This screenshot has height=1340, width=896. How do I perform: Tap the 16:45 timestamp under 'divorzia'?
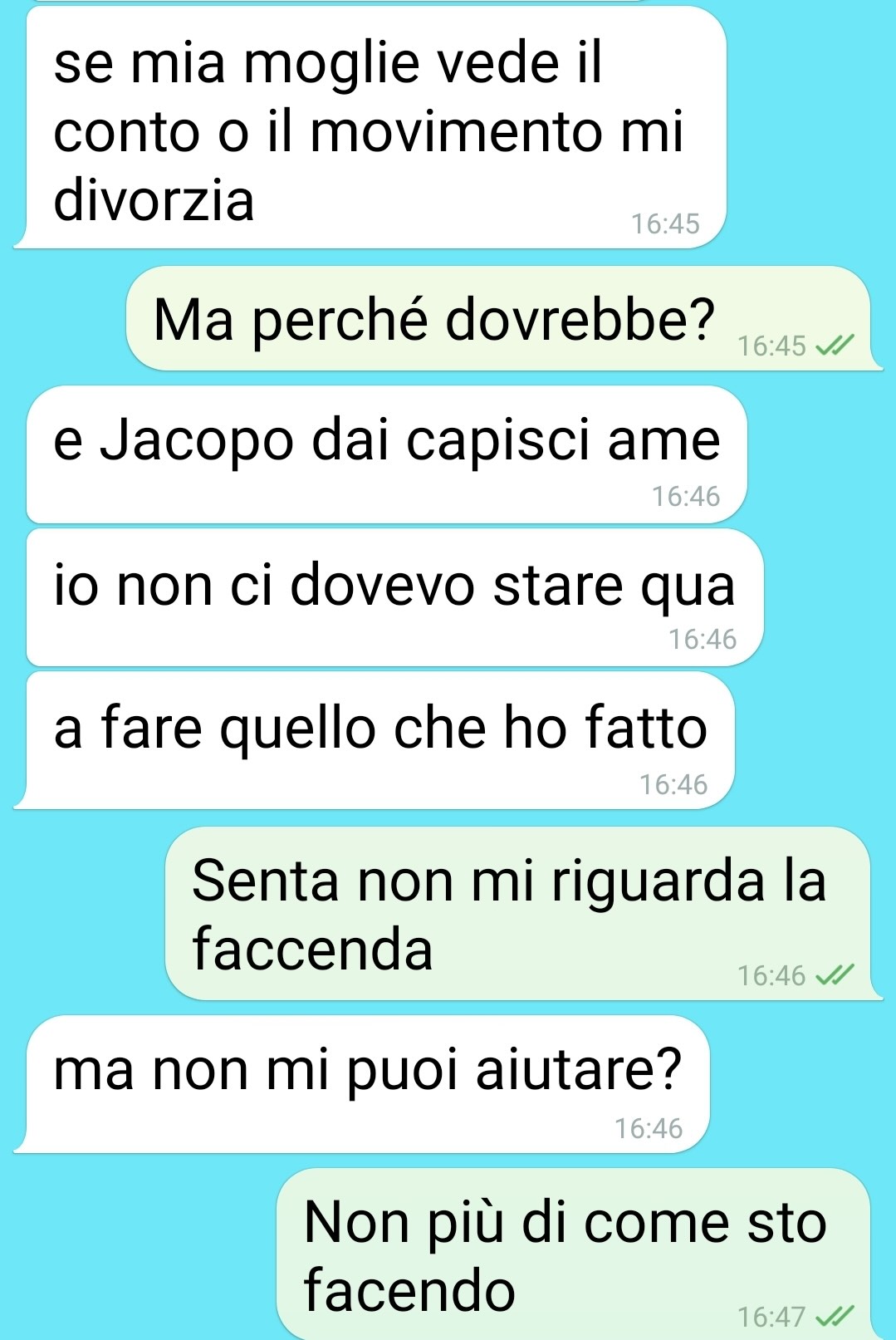coord(665,223)
